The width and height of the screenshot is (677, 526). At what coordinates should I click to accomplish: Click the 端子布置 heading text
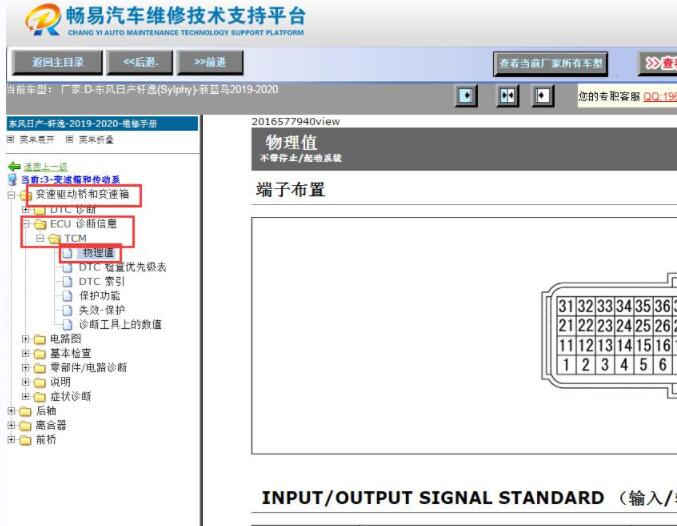coord(291,190)
